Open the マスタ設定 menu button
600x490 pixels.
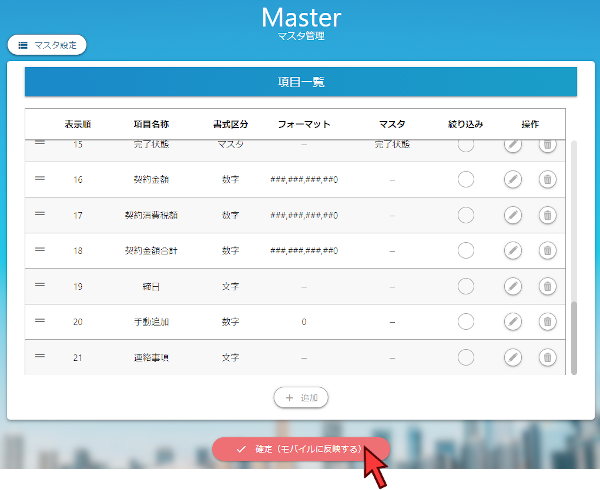point(48,45)
